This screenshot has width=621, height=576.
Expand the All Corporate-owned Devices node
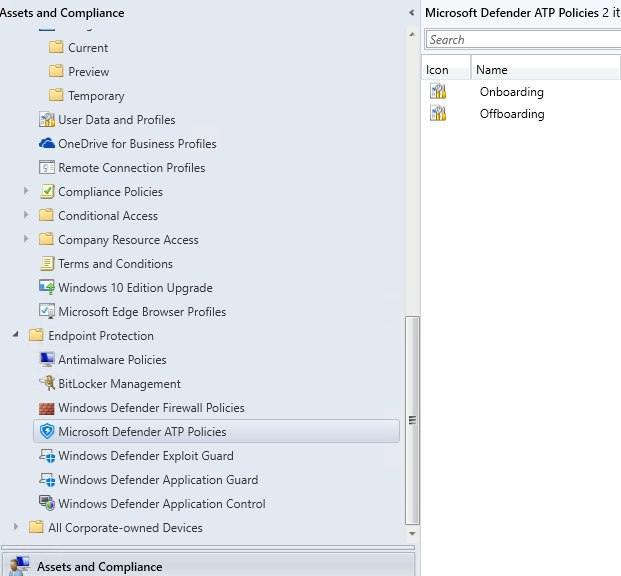coord(16,527)
